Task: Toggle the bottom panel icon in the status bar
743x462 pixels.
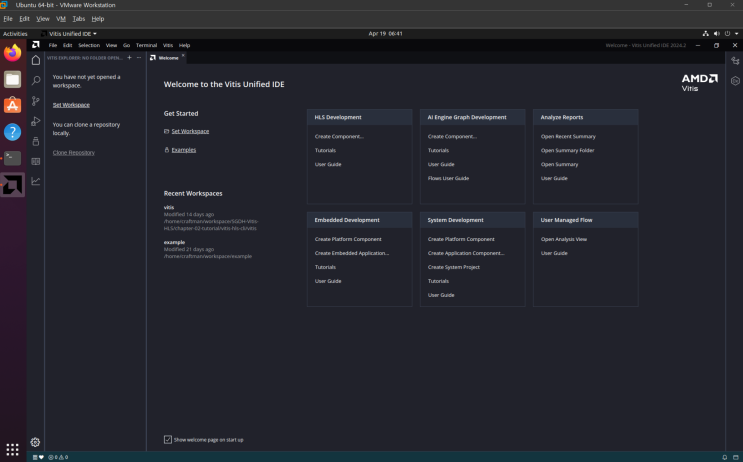Action: pos(736,457)
